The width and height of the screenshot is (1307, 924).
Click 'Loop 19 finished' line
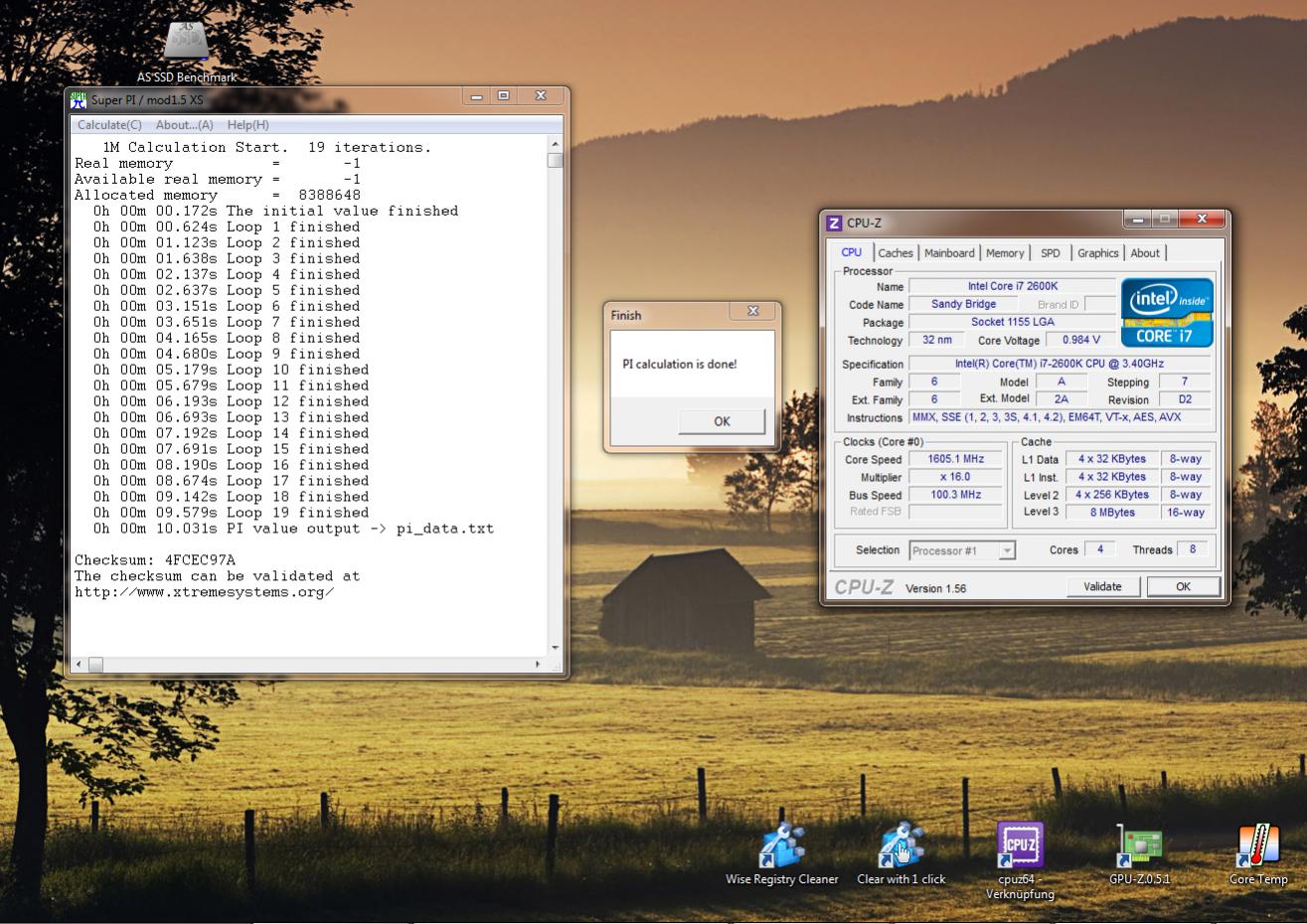[x=231, y=513]
